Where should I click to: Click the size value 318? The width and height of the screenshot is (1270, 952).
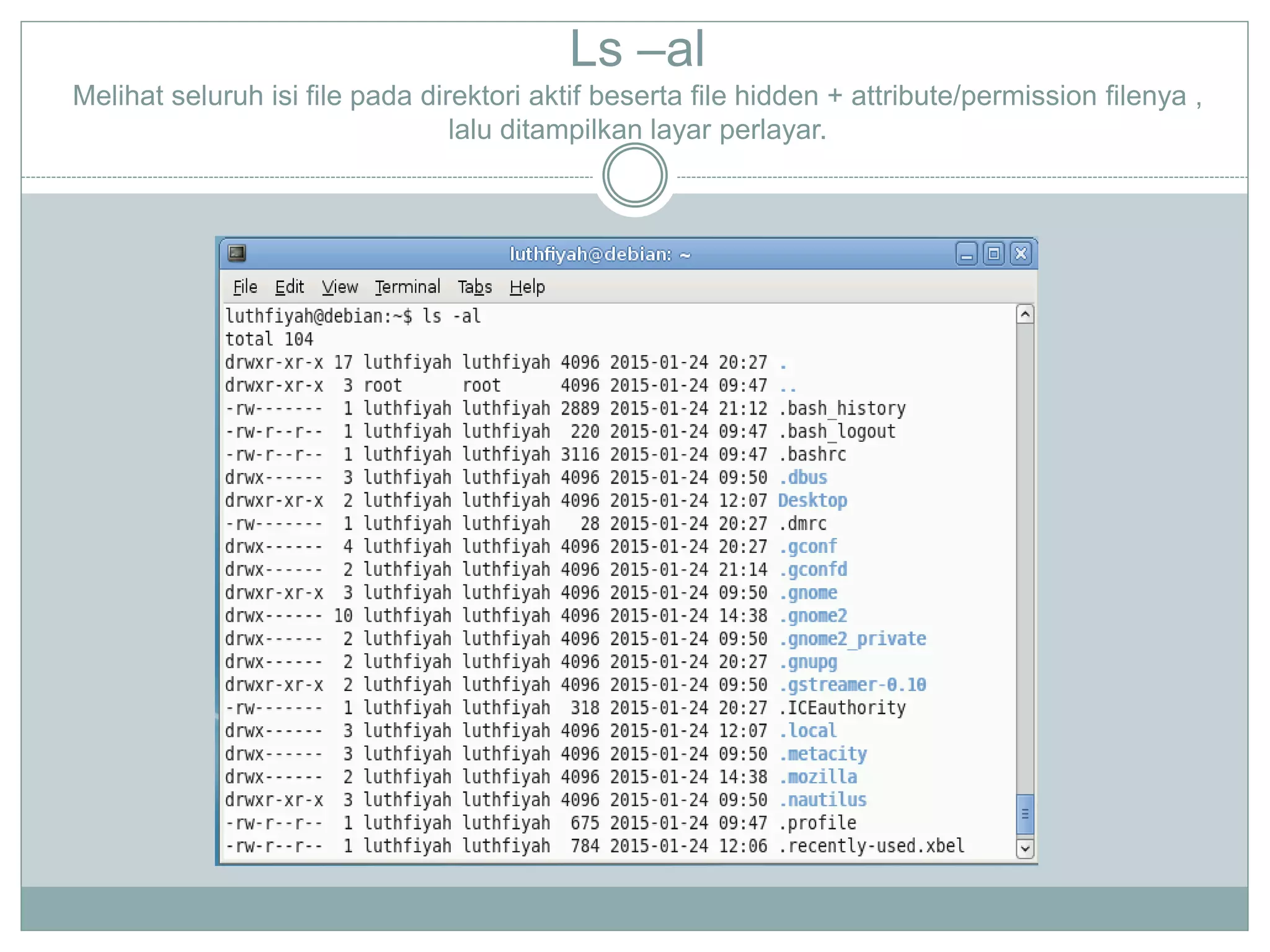(585, 708)
